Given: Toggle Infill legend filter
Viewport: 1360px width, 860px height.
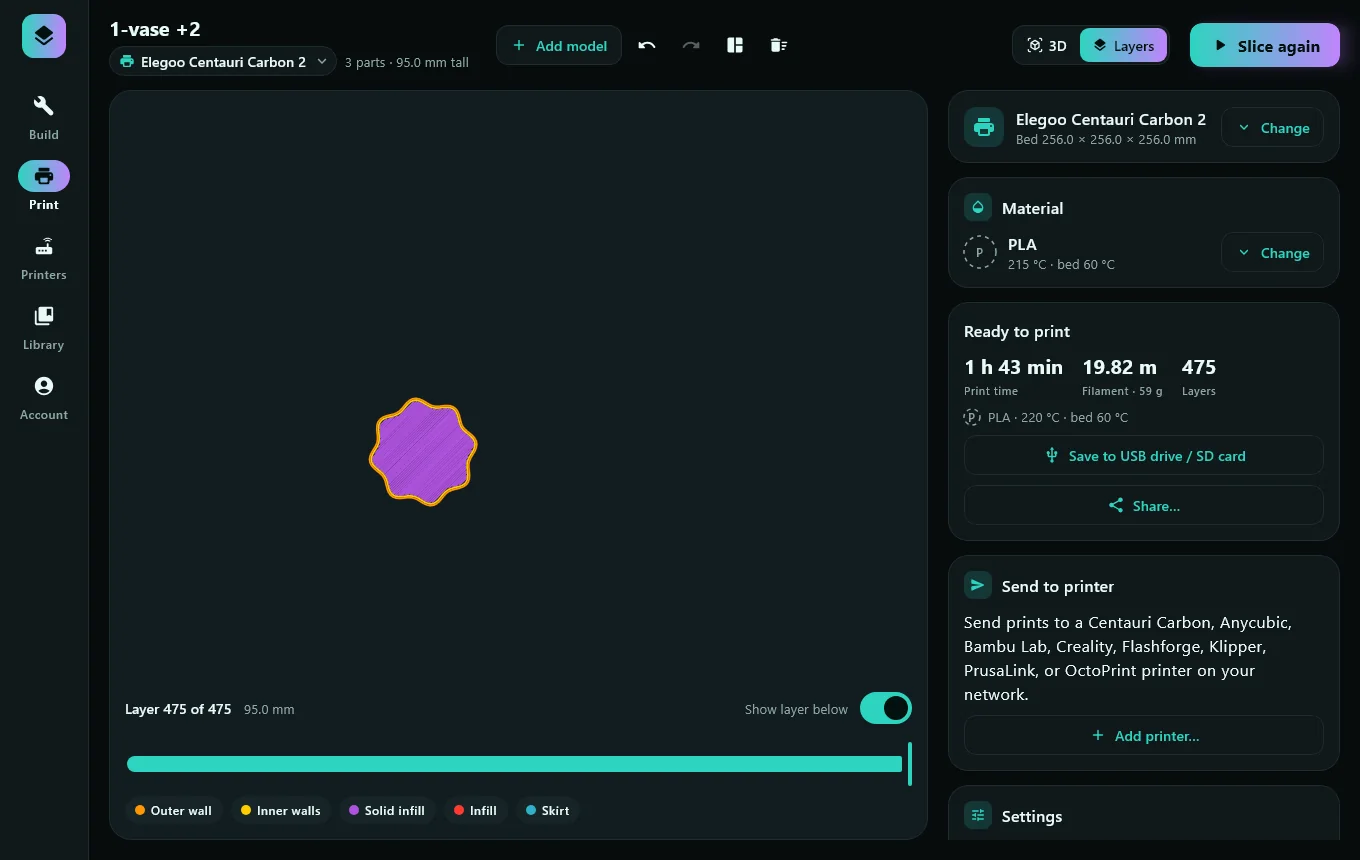Looking at the screenshot, I should click(476, 810).
